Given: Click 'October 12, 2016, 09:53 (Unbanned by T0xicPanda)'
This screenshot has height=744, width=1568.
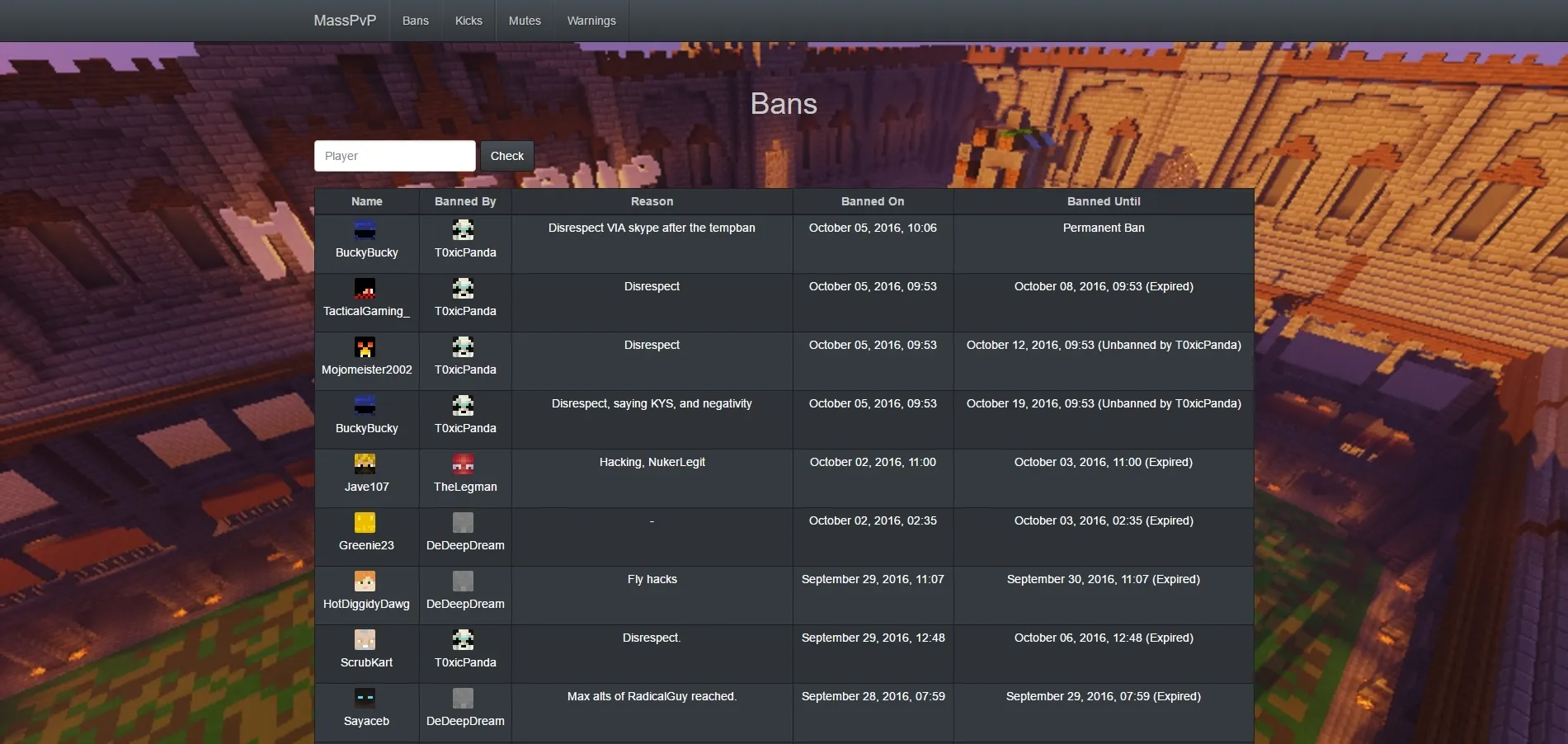Looking at the screenshot, I should 1104,345.
